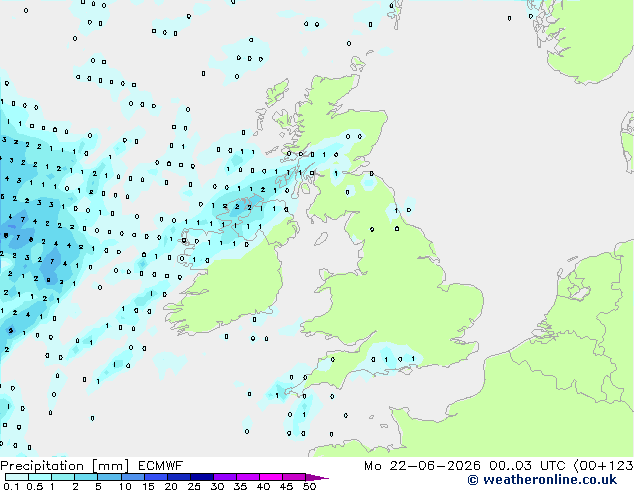Click the 25–30 mm dark navy swatch
This screenshot has width=634, height=490.
(201, 477)
